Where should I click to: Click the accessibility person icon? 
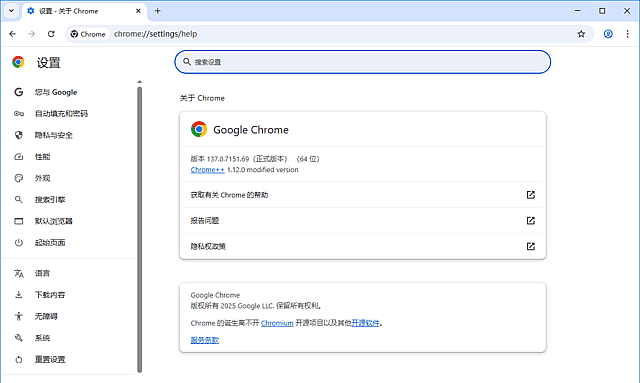(19, 316)
